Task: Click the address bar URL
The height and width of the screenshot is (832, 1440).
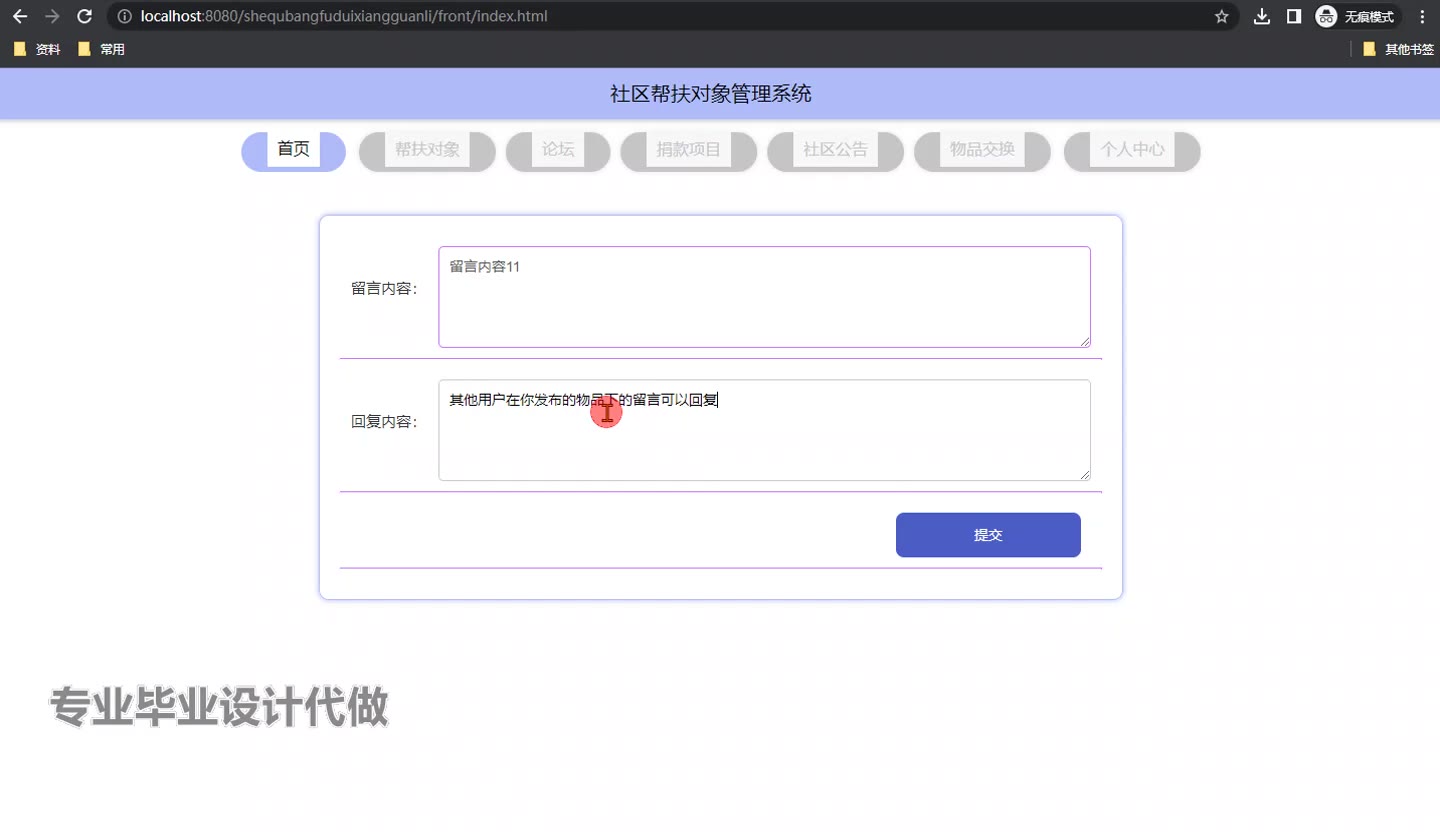Action: 345,16
